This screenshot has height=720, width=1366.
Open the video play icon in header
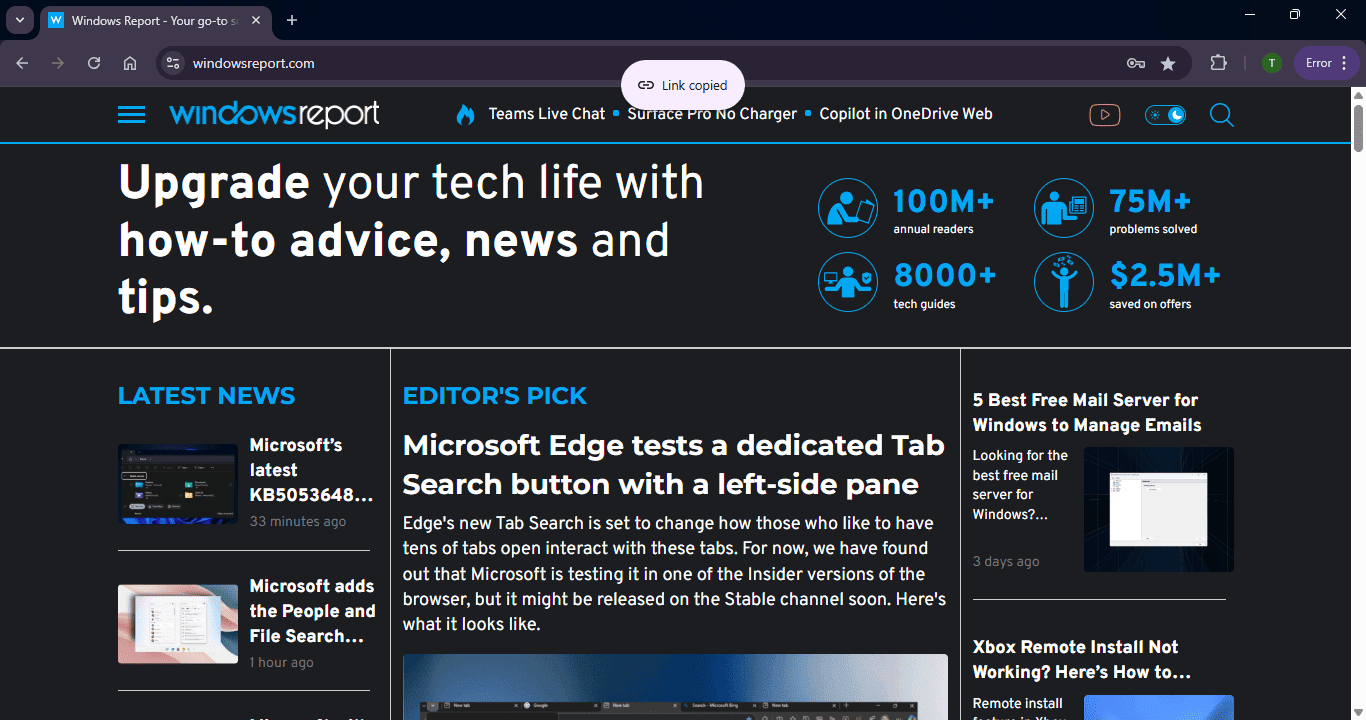[1104, 115]
